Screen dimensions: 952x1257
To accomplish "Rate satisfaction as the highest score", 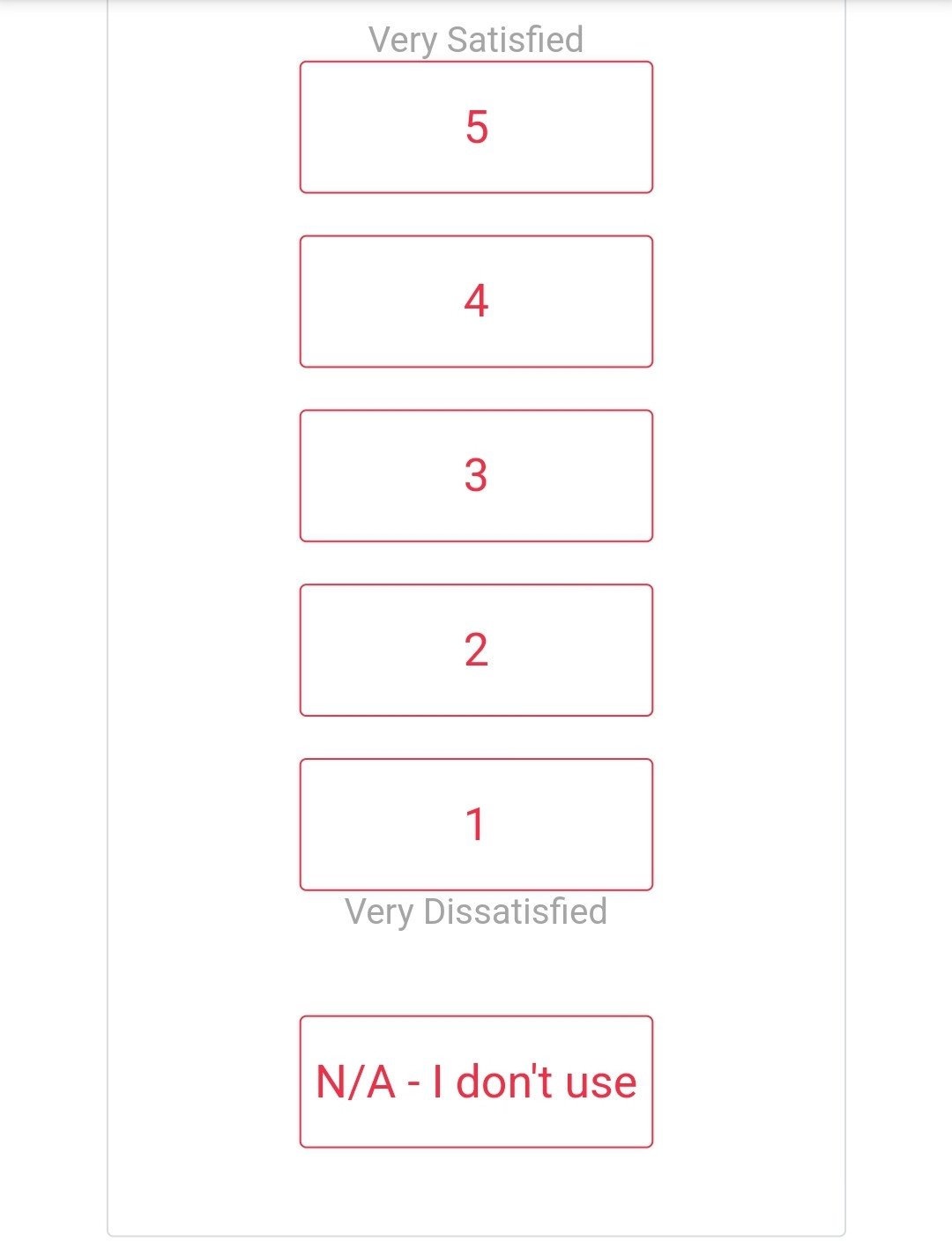I will (x=476, y=127).
